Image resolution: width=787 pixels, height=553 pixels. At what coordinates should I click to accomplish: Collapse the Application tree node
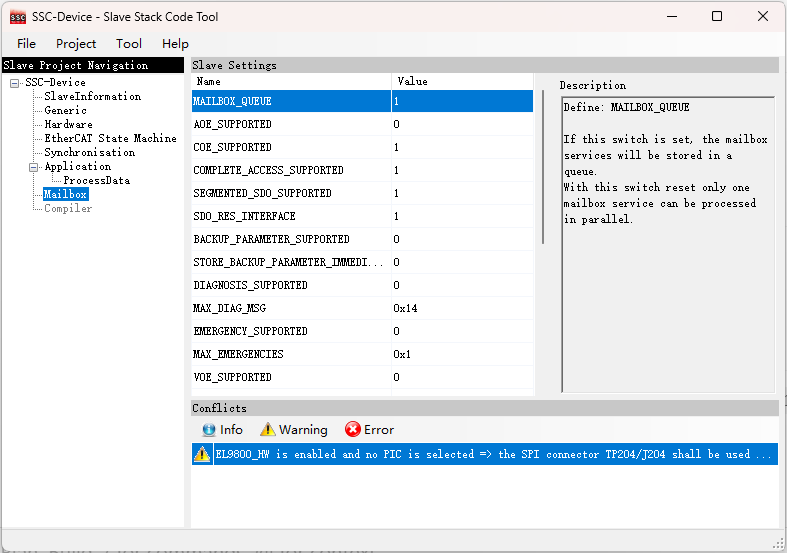(x=34, y=167)
